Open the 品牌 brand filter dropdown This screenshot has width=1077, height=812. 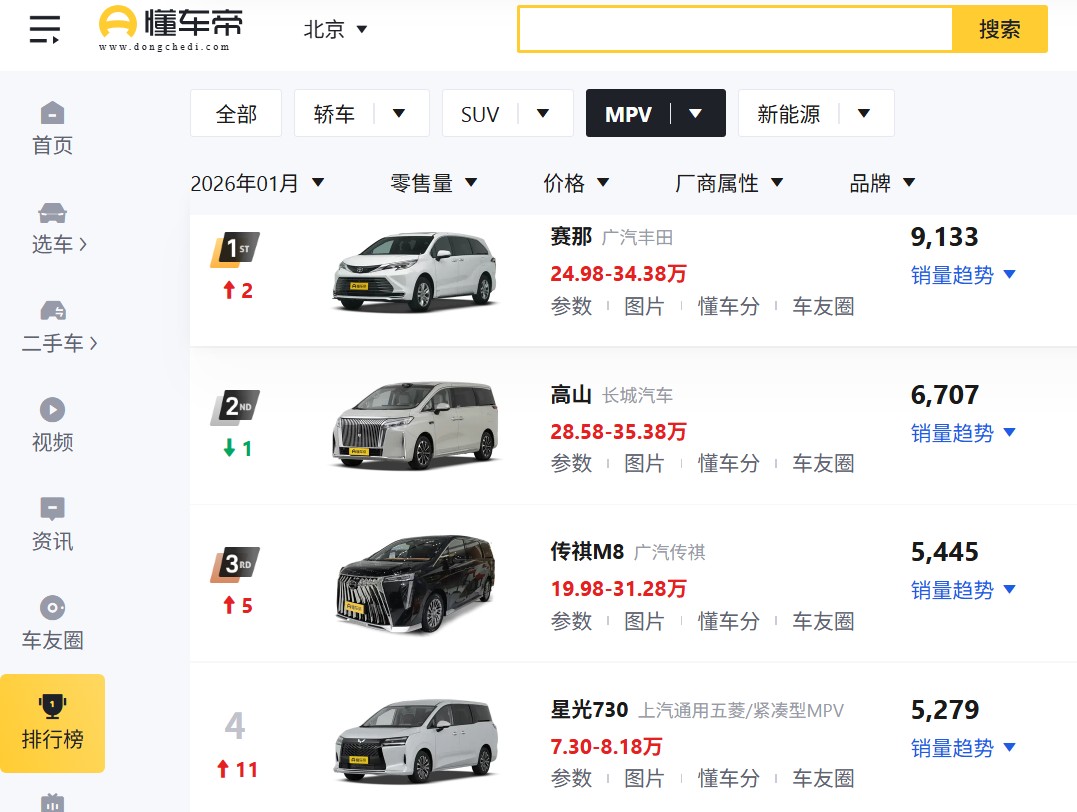pyautogui.click(x=882, y=183)
